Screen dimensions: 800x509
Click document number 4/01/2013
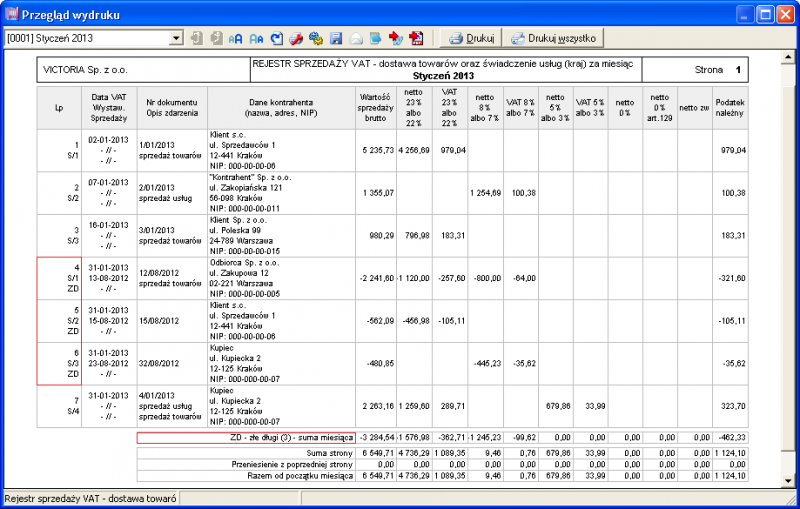pyautogui.click(x=157, y=395)
